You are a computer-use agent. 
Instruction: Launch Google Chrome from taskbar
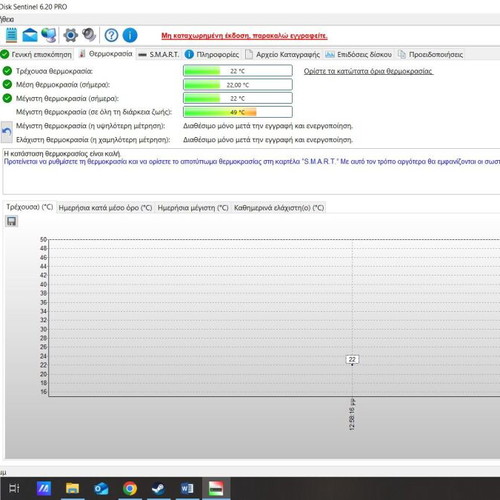[130, 489]
